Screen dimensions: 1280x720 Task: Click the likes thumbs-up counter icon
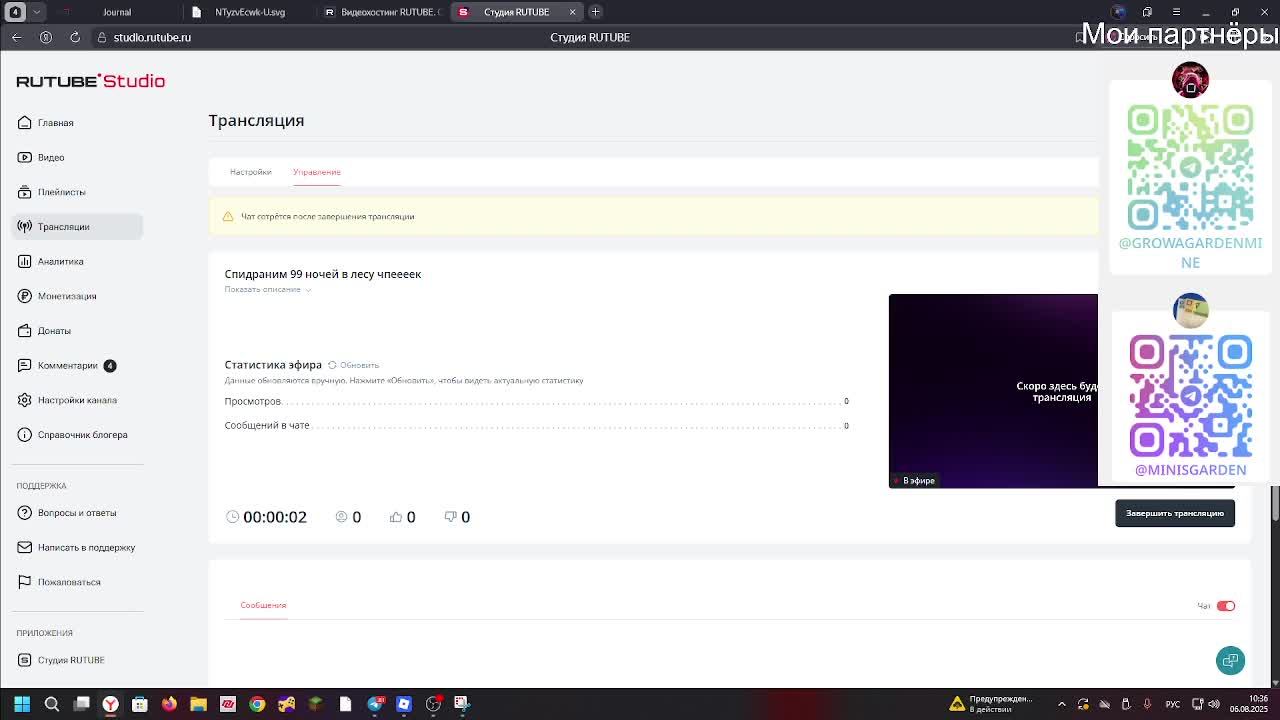point(396,517)
